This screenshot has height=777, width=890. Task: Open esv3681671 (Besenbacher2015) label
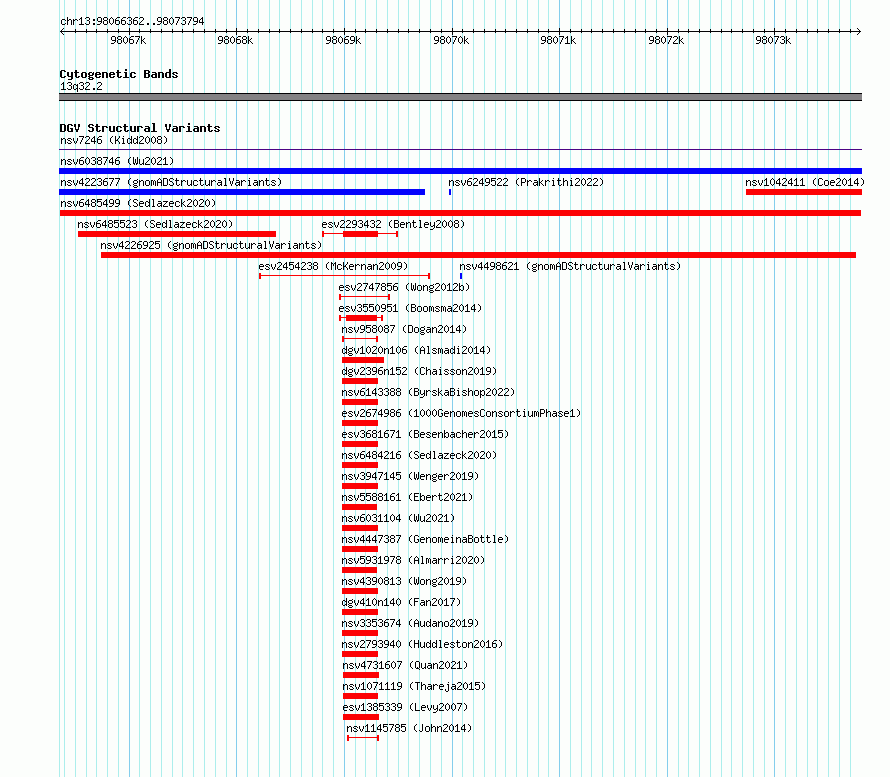425,434
